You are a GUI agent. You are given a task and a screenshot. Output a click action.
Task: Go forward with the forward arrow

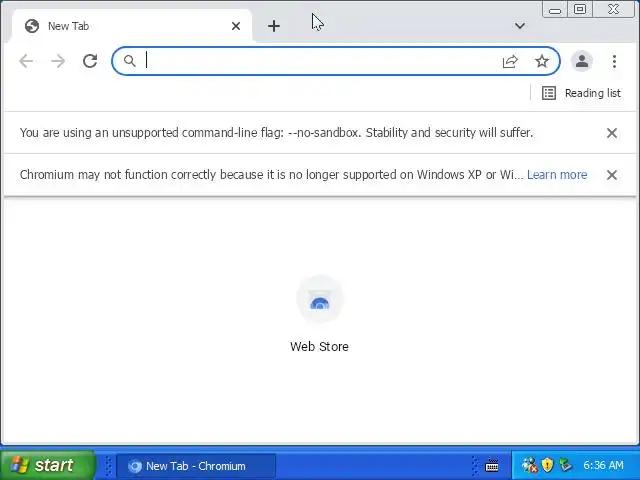(x=58, y=61)
